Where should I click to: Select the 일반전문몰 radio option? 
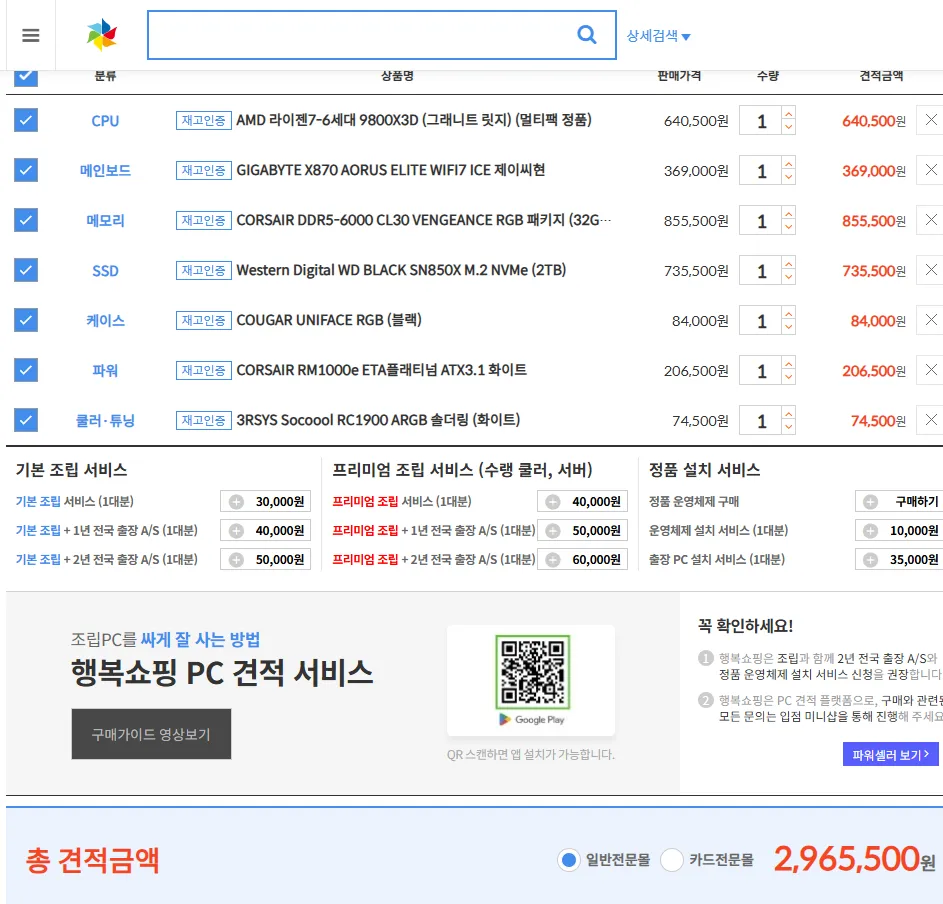pyautogui.click(x=569, y=860)
